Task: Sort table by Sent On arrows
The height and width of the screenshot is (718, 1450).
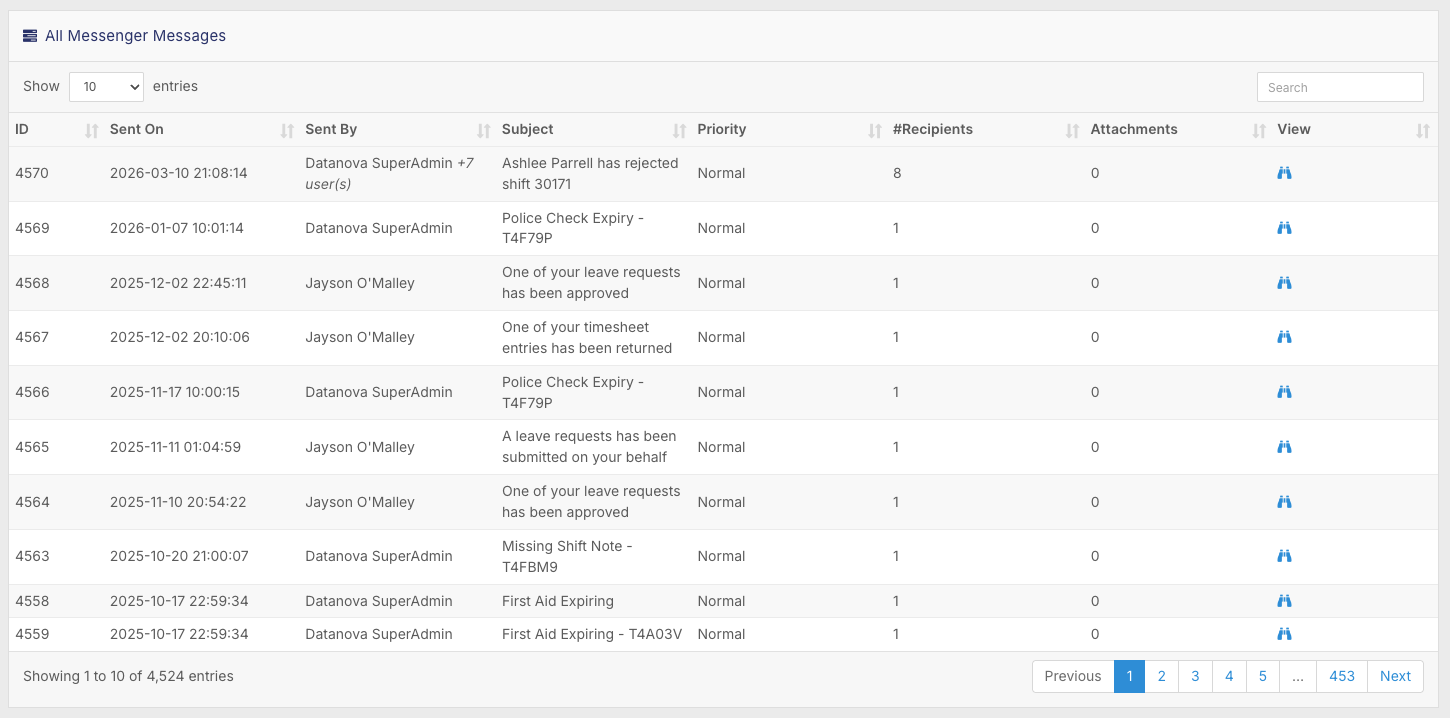Action: point(287,130)
